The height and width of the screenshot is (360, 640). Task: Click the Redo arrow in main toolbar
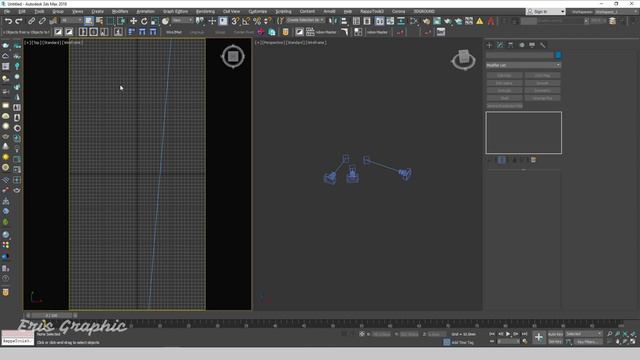coord(19,21)
